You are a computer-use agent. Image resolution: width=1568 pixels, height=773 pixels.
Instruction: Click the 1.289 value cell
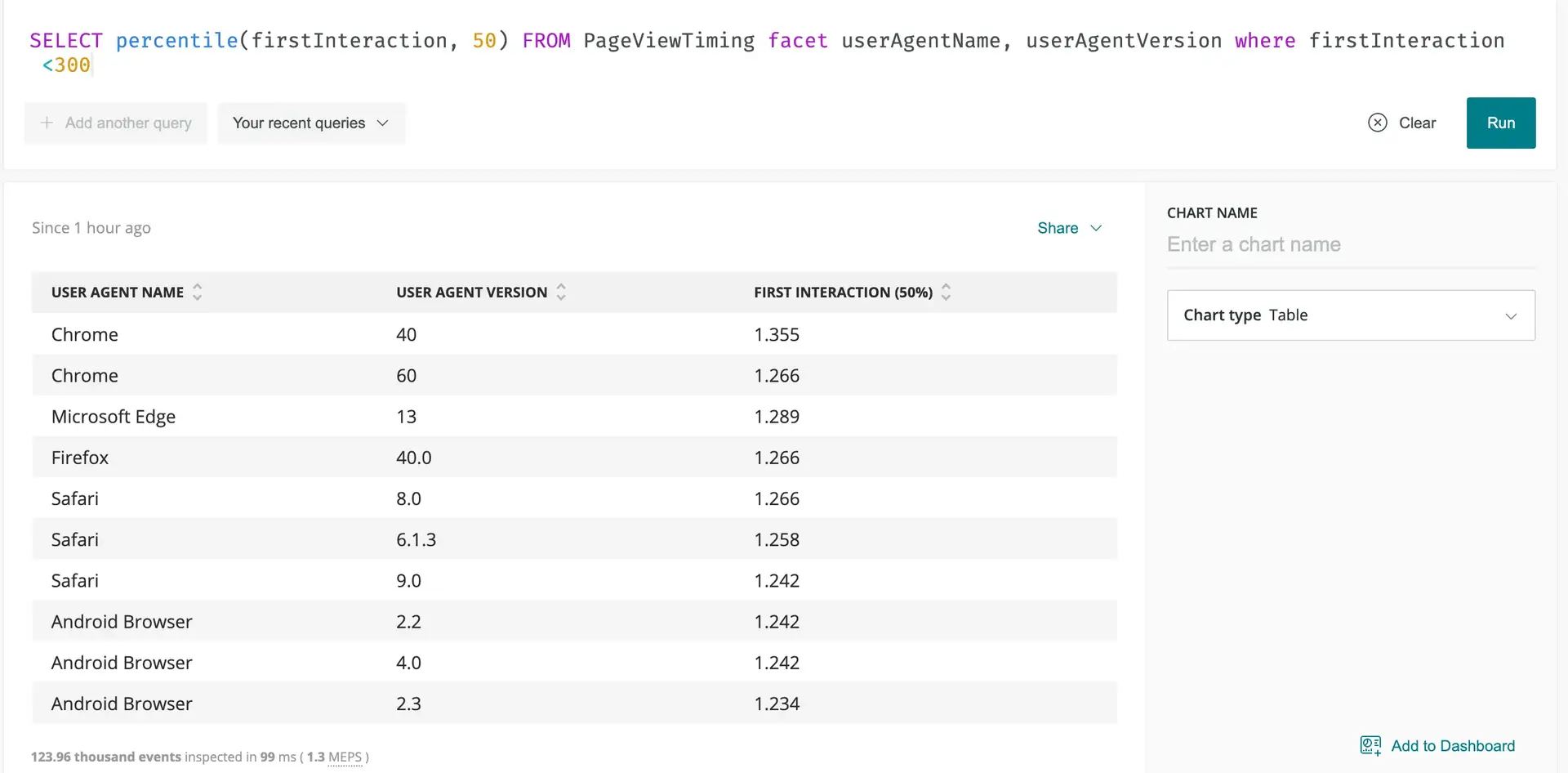pyautogui.click(x=777, y=417)
